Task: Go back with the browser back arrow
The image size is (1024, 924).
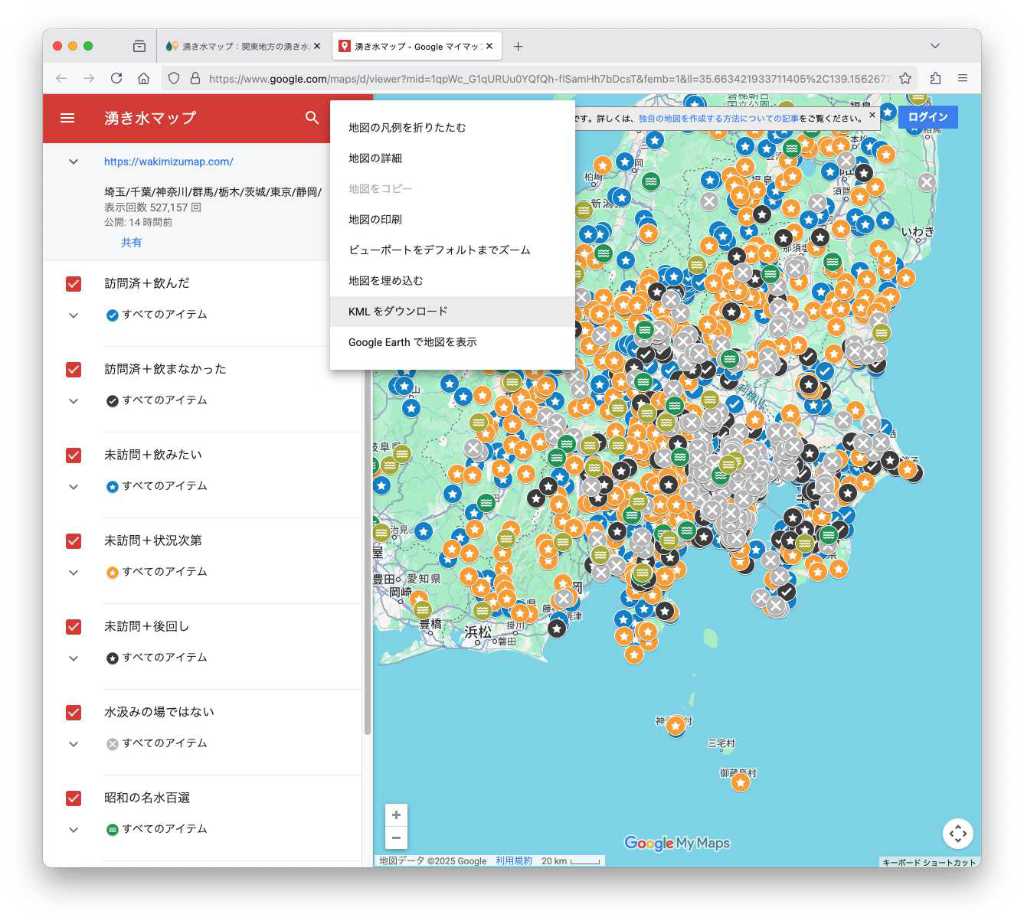Action: 61,78
